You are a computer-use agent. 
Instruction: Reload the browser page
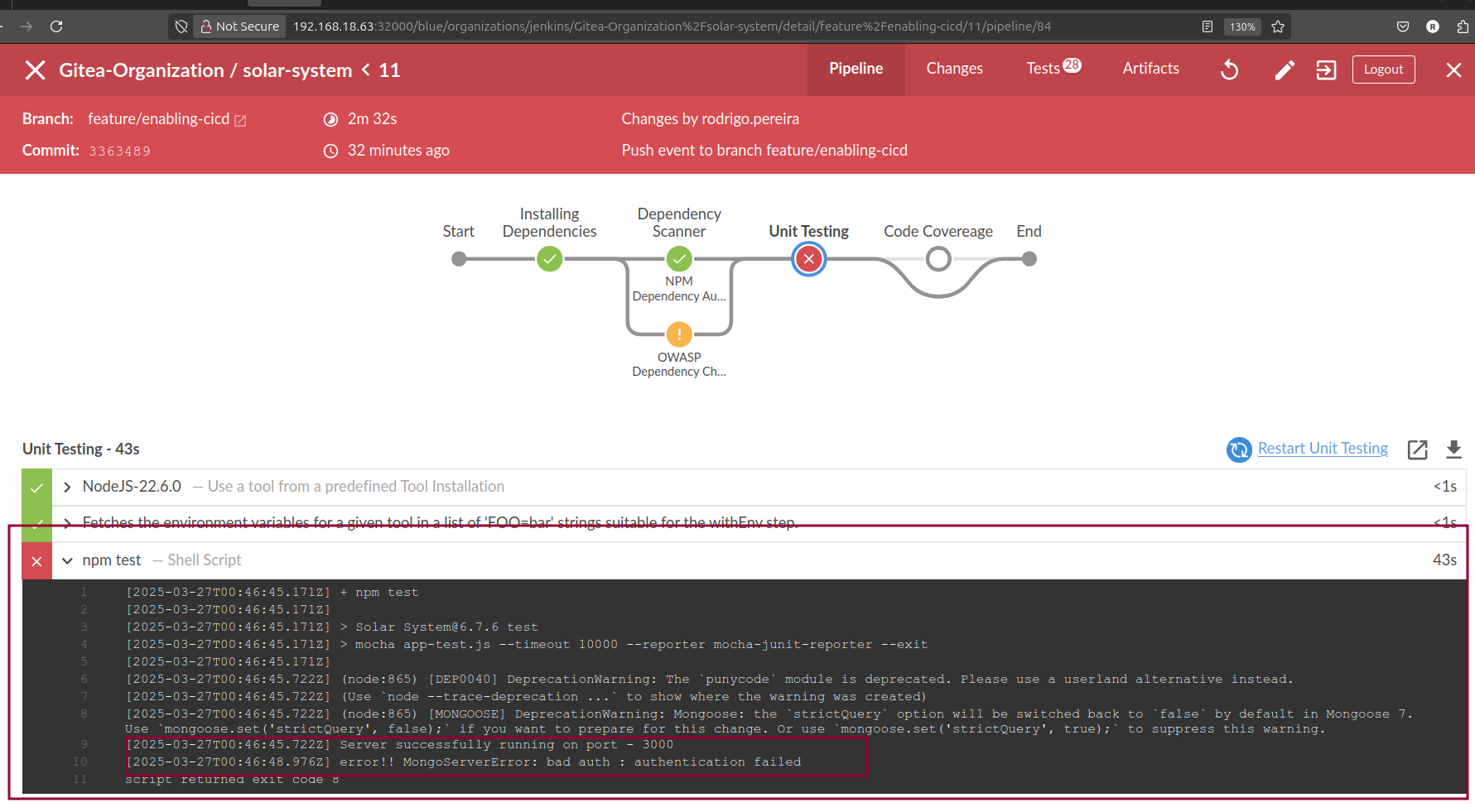coord(56,26)
